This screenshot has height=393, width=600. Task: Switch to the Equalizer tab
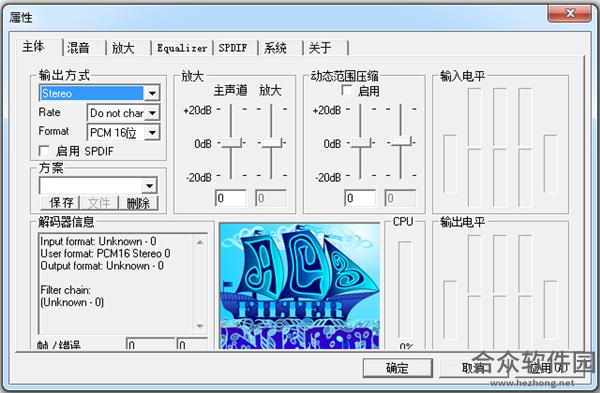pos(182,48)
